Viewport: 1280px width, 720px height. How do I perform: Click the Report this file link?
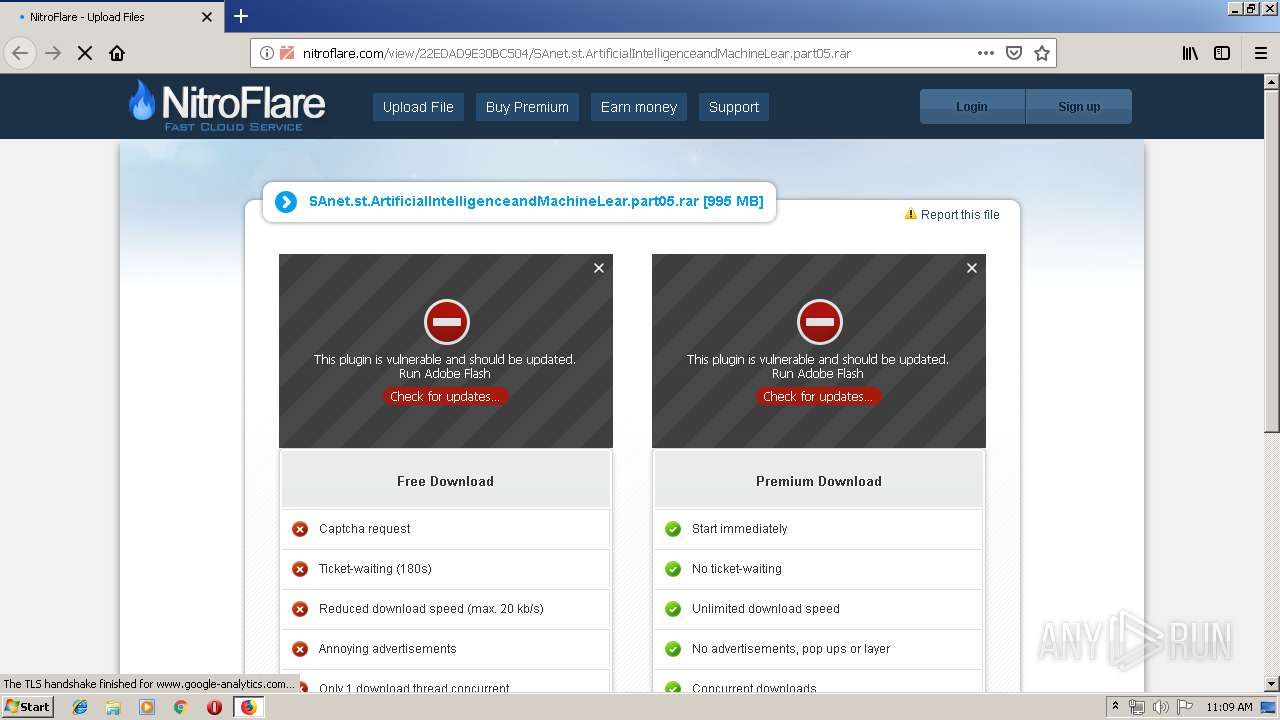[x=952, y=214]
